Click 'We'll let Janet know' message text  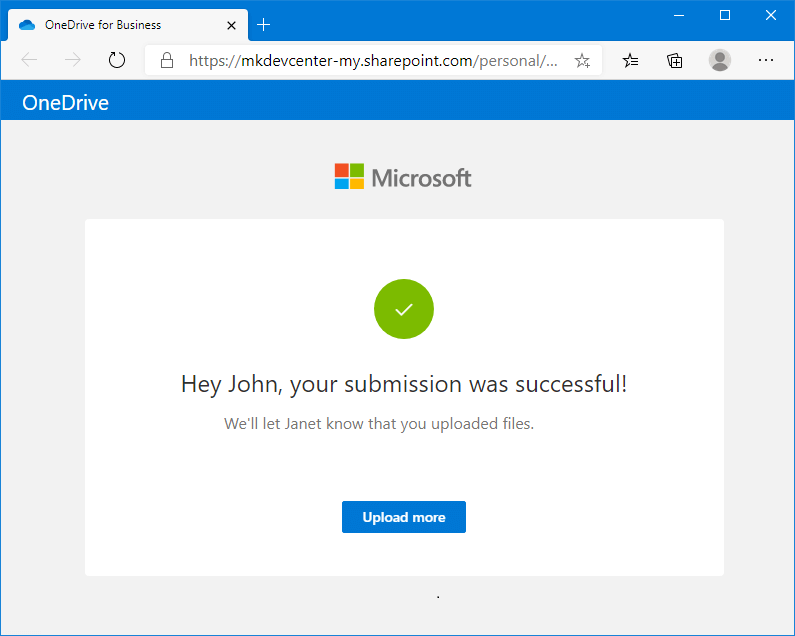(x=379, y=423)
